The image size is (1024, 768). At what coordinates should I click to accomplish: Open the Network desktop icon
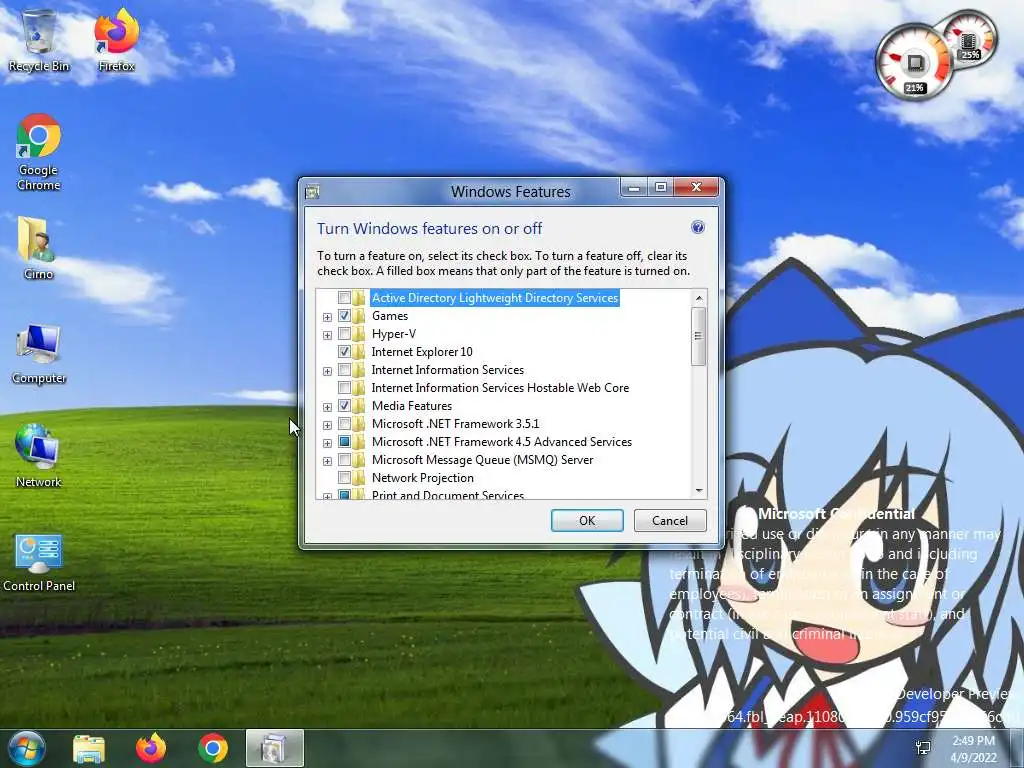39,456
